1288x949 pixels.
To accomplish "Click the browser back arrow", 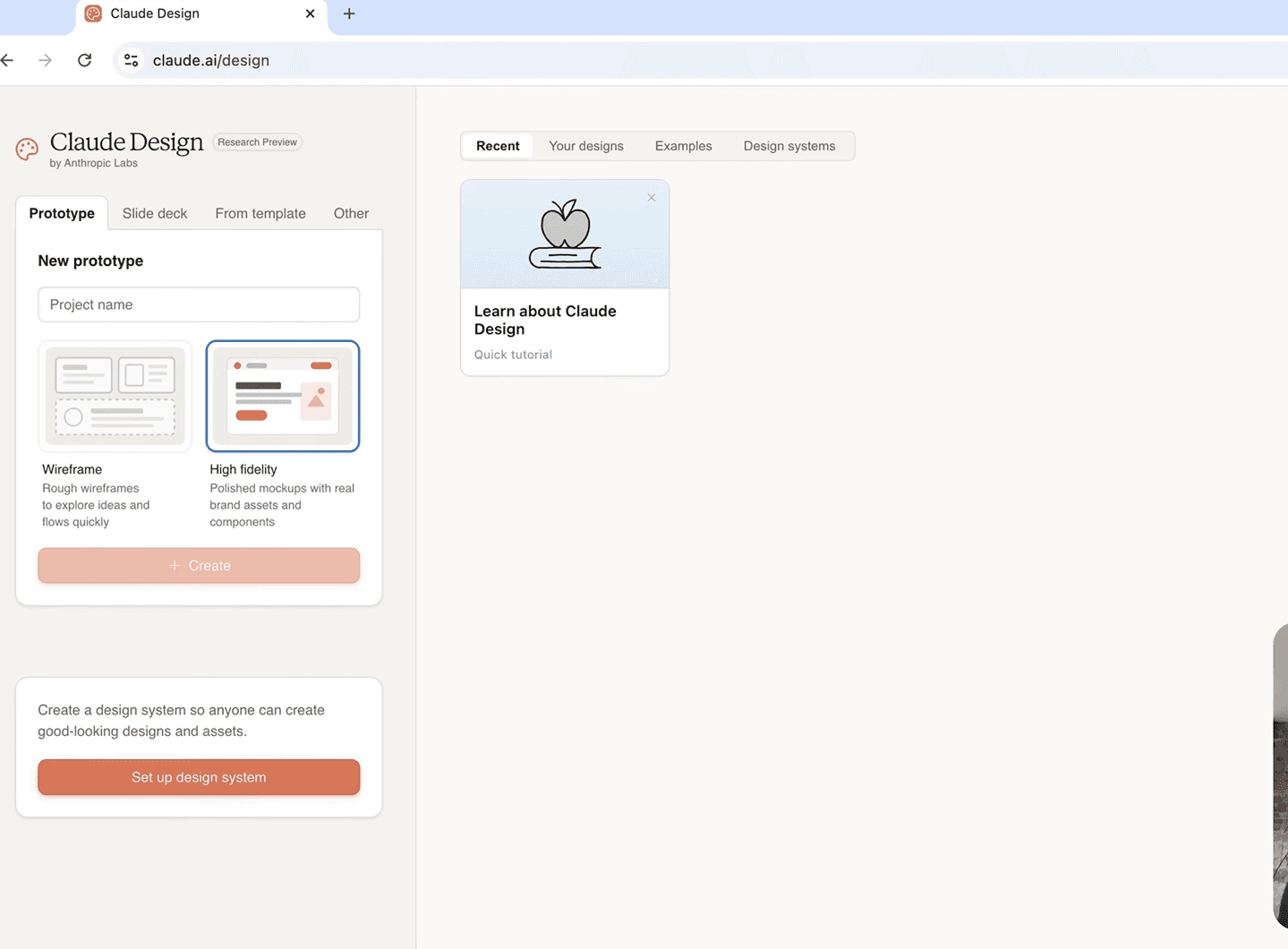I will 7,60.
